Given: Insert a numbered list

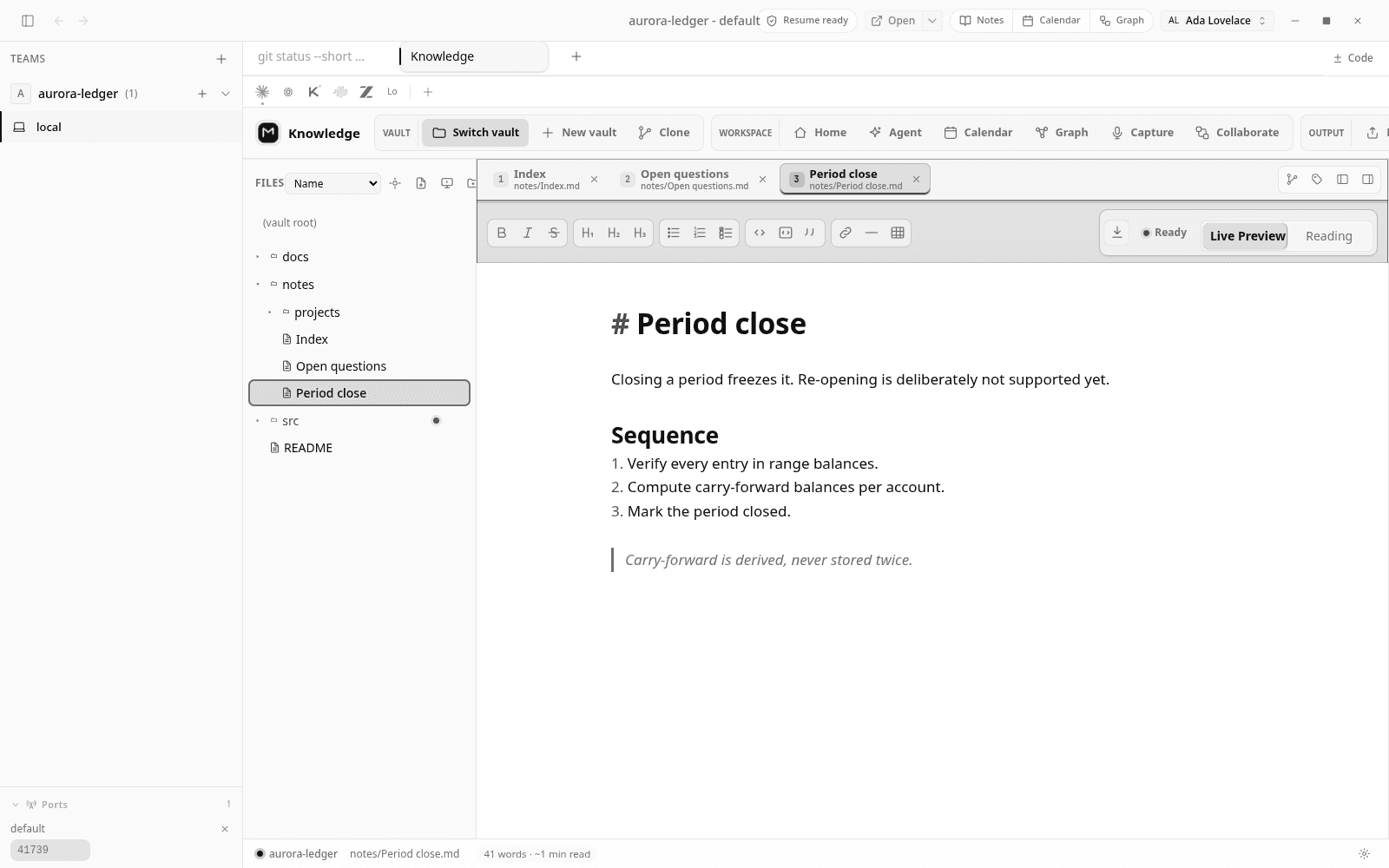Looking at the screenshot, I should 700,233.
